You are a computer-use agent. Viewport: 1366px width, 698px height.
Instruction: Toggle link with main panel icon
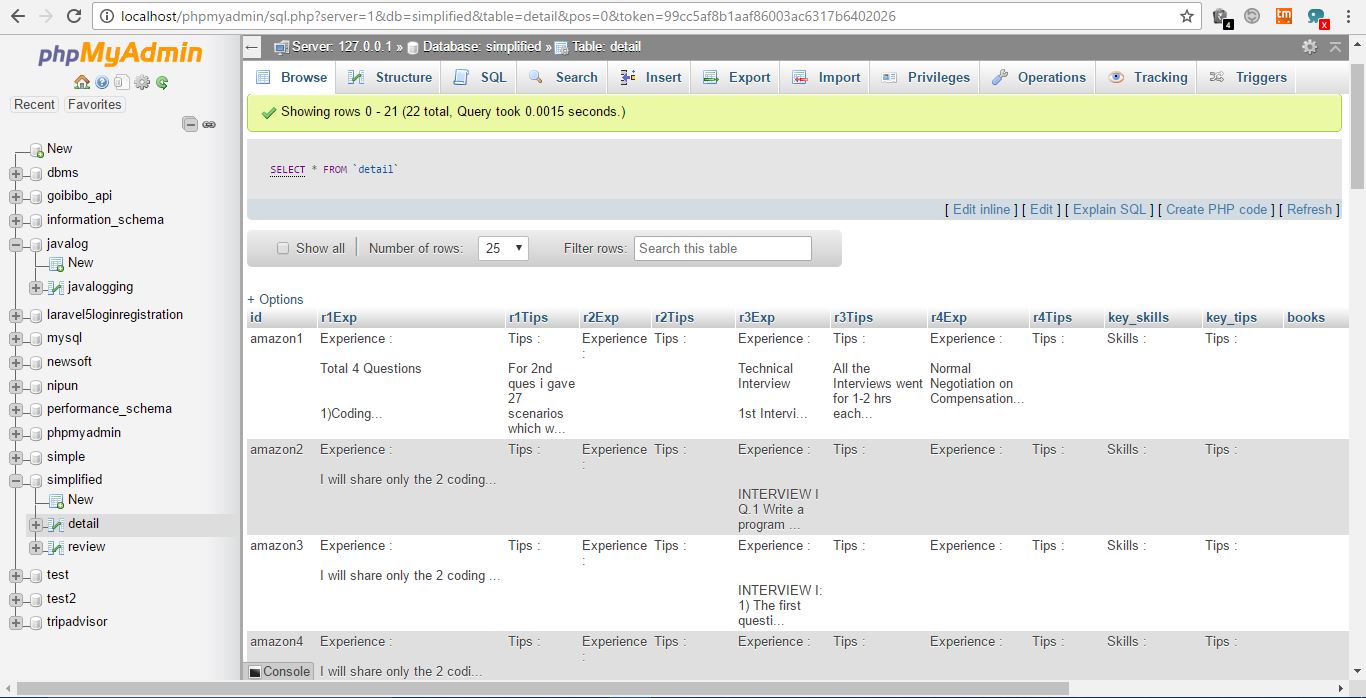209,124
